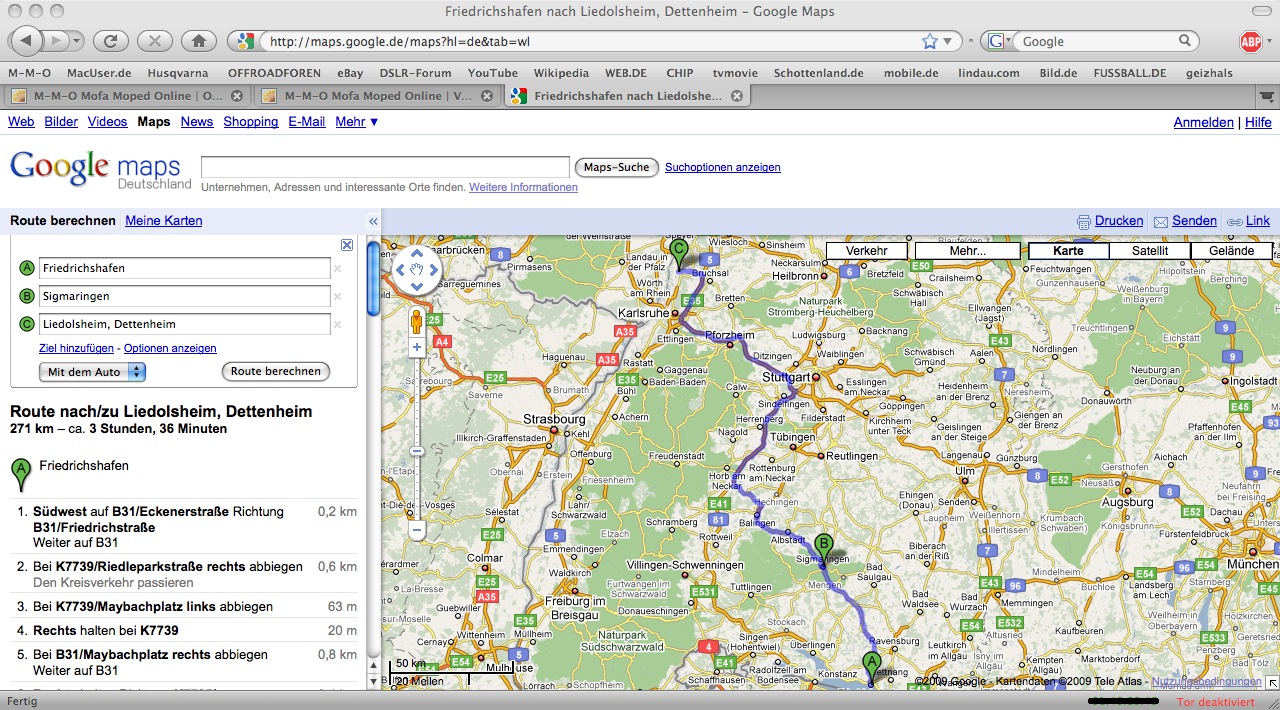Switch map to Gelände terrain view
The image size is (1280, 710).
coord(1231,251)
